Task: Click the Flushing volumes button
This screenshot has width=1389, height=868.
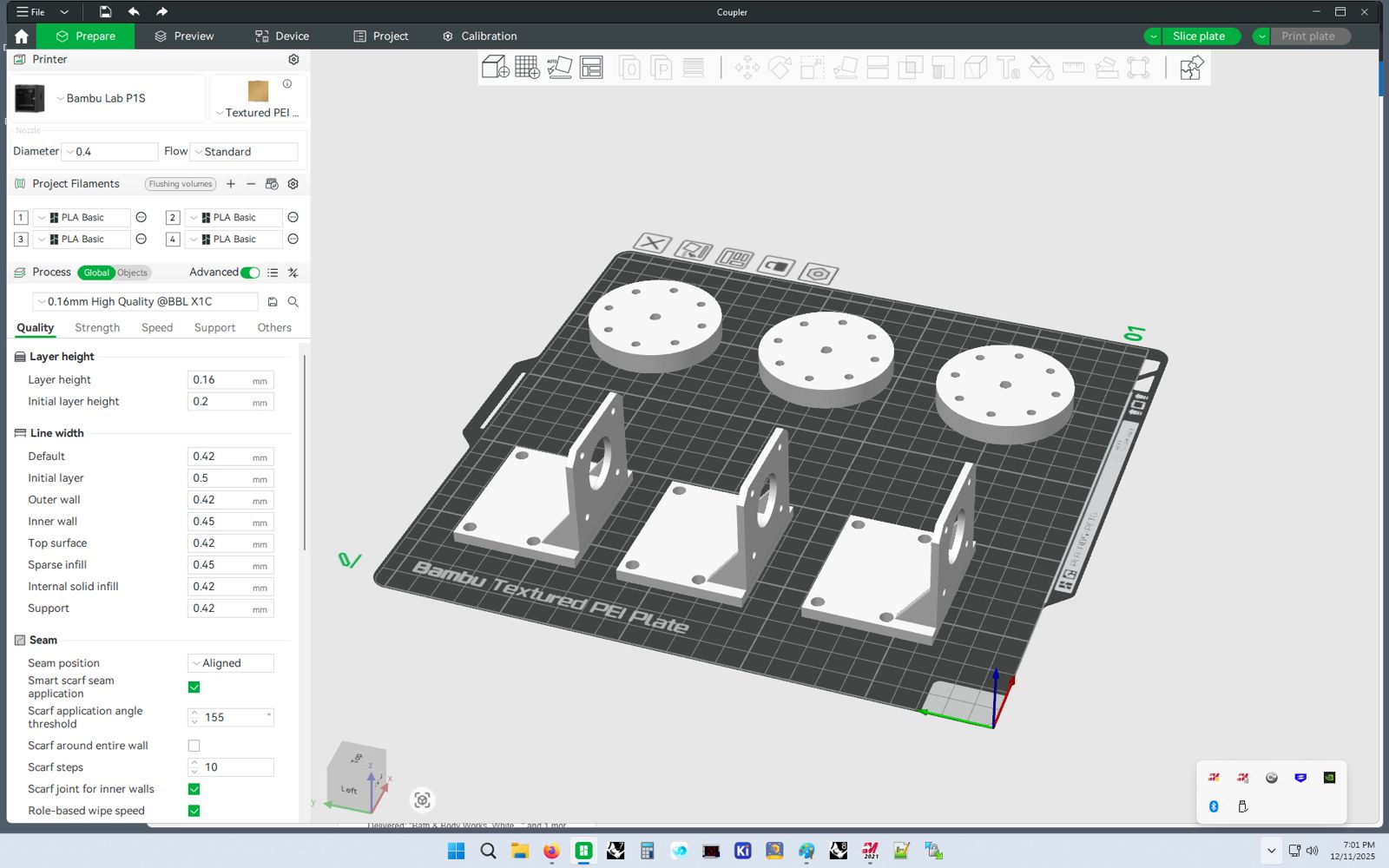Action: (180, 184)
